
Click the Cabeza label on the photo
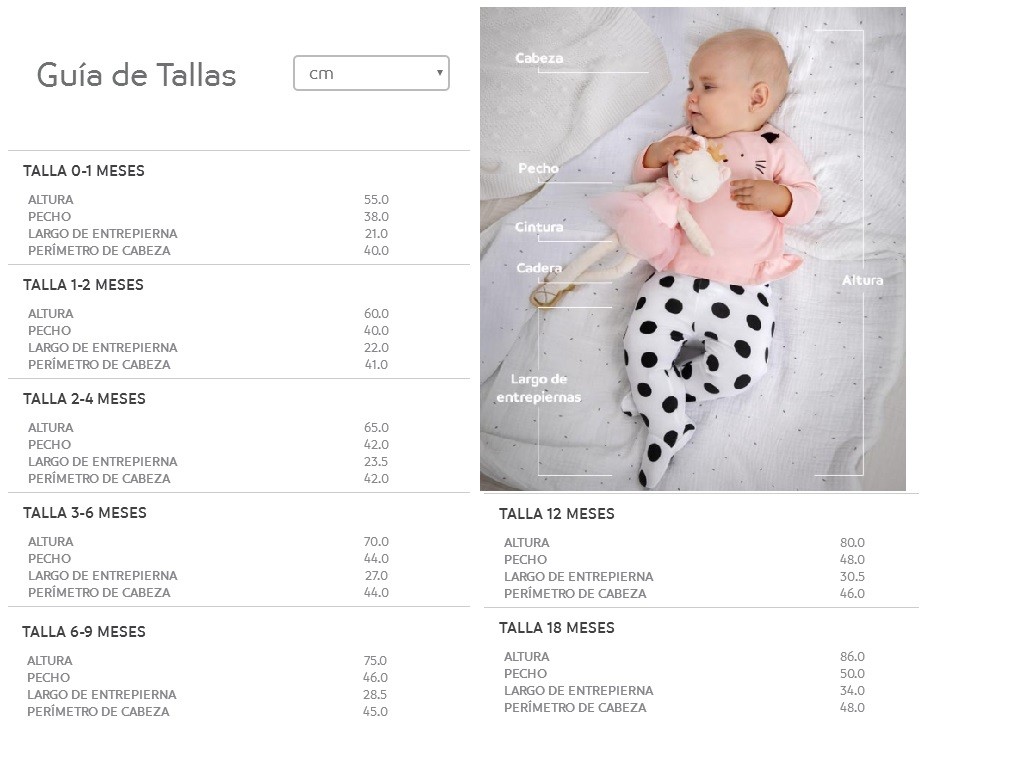[539, 58]
